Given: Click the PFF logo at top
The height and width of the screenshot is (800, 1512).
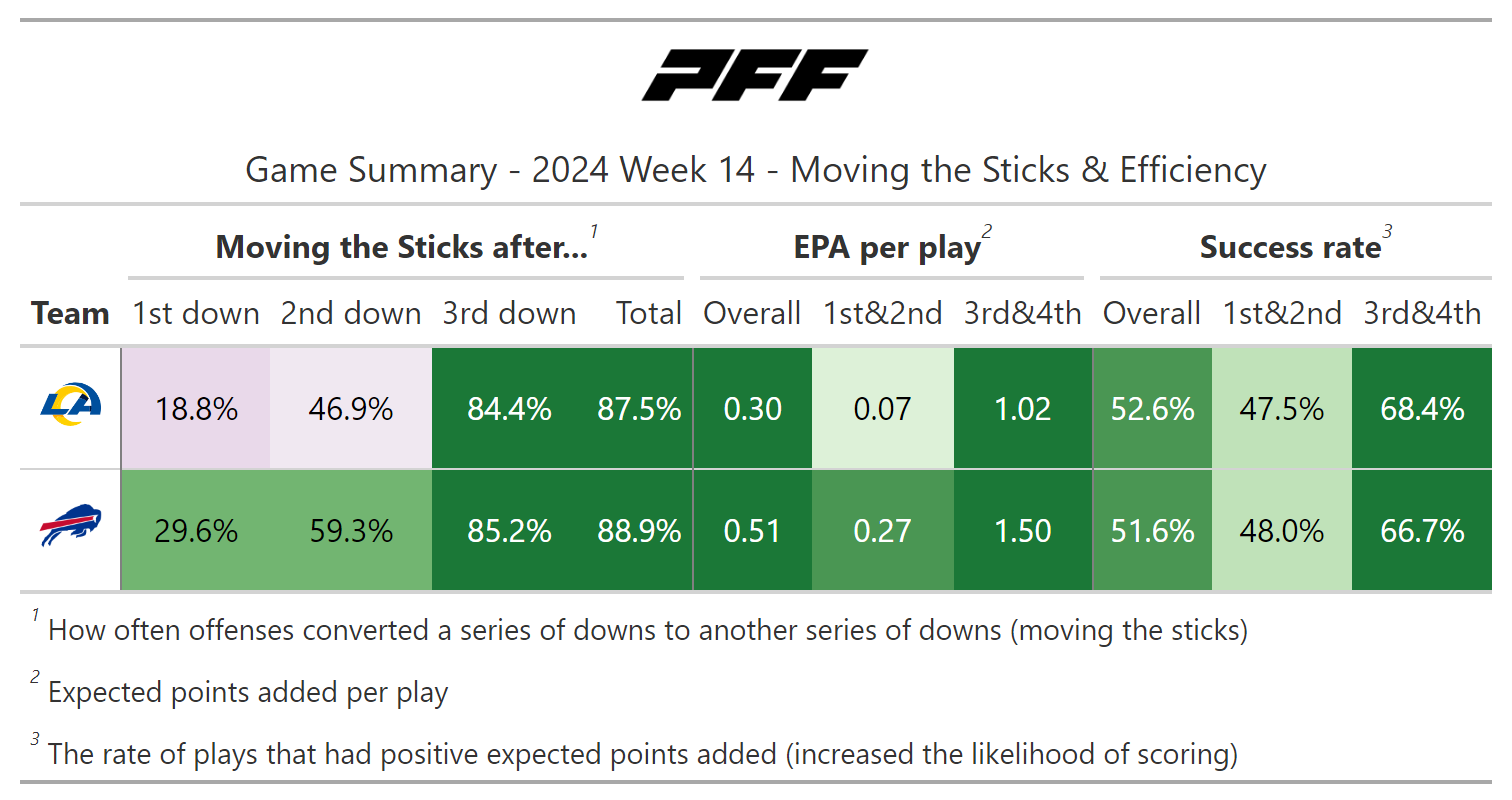Looking at the screenshot, I should tap(755, 76).
